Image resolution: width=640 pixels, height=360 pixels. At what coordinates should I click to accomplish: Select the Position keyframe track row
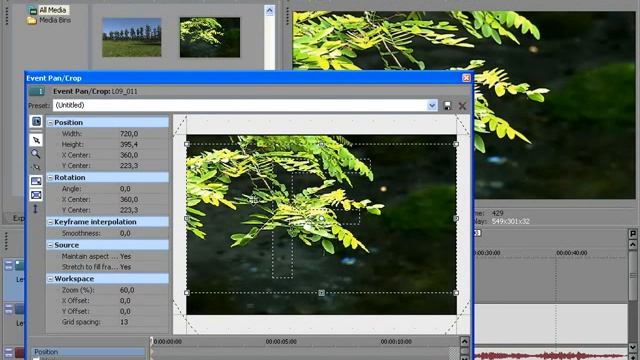89,352
